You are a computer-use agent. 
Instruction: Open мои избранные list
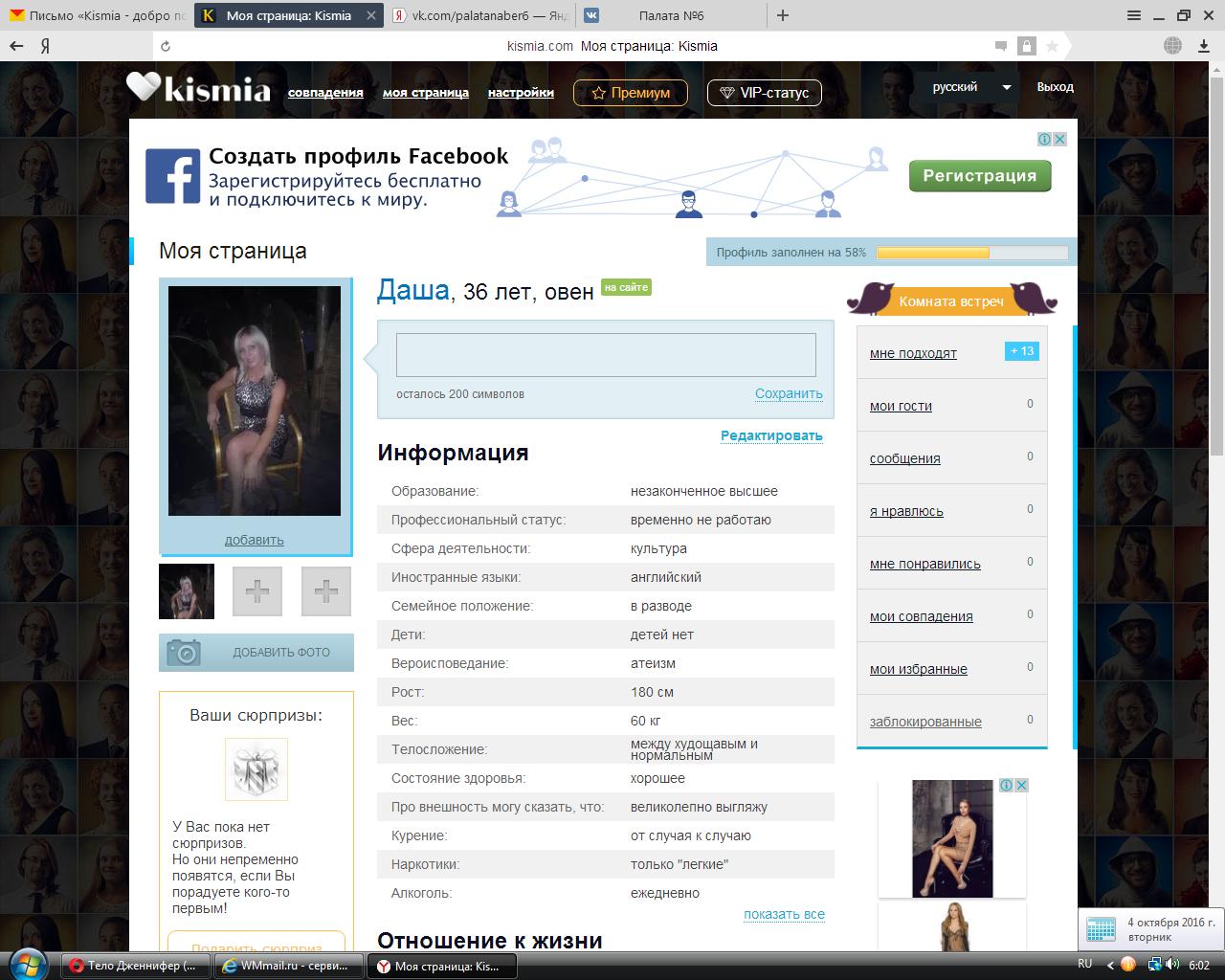click(x=919, y=669)
